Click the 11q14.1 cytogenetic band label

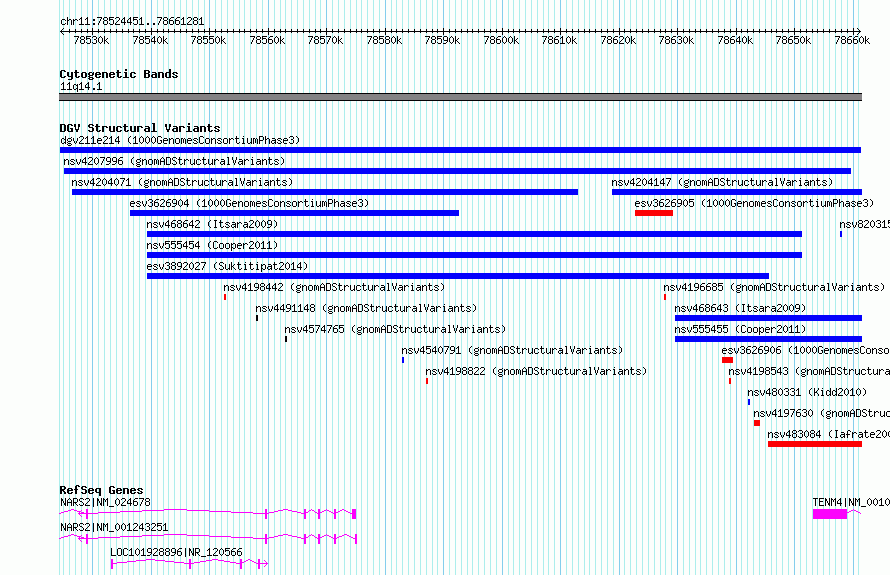(x=81, y=86)
